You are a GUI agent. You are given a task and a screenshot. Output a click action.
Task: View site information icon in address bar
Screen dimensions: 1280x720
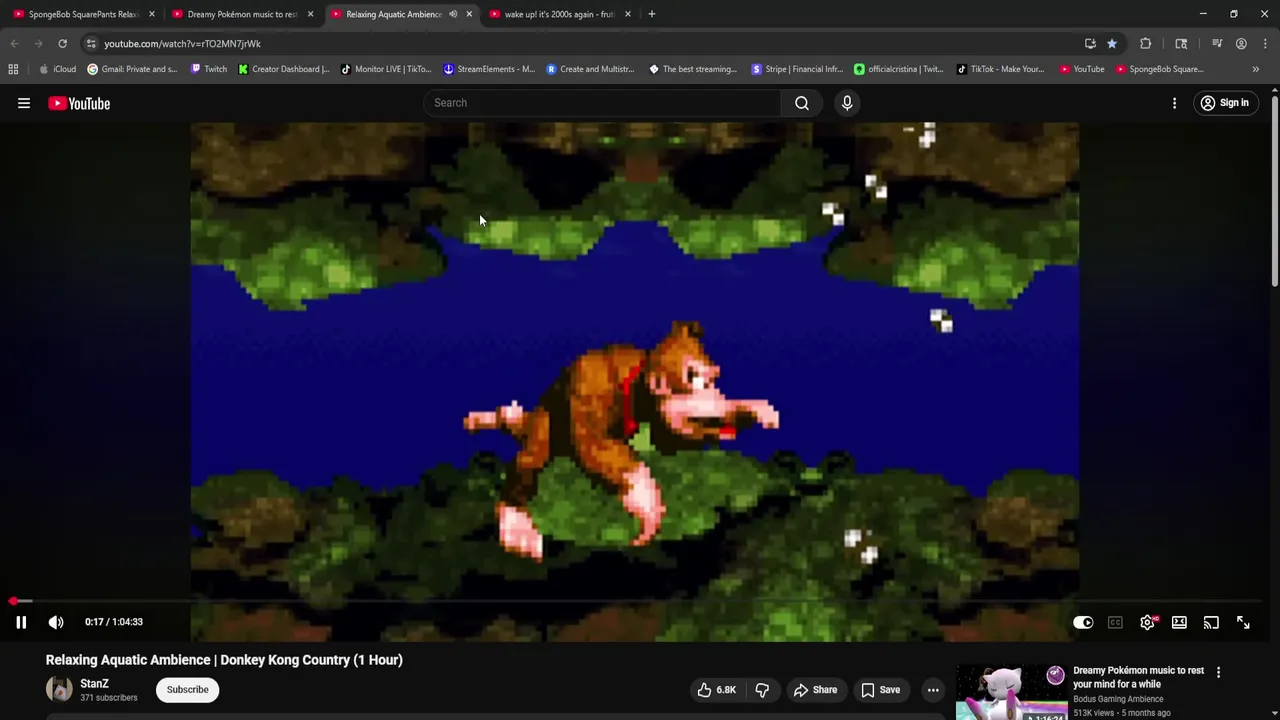[x=91, y=44]
